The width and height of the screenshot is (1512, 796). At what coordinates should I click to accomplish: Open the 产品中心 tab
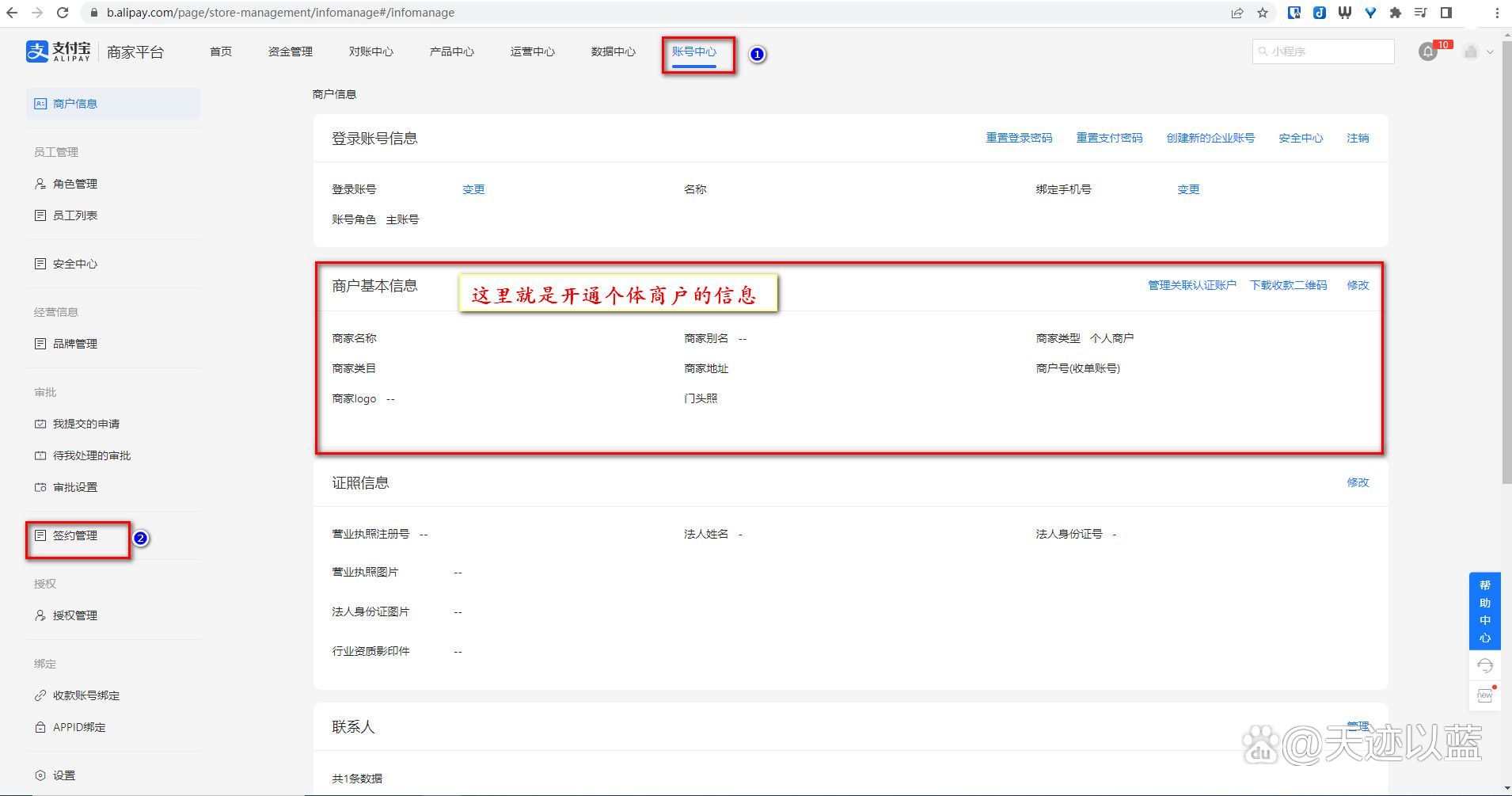coord(452,51)
